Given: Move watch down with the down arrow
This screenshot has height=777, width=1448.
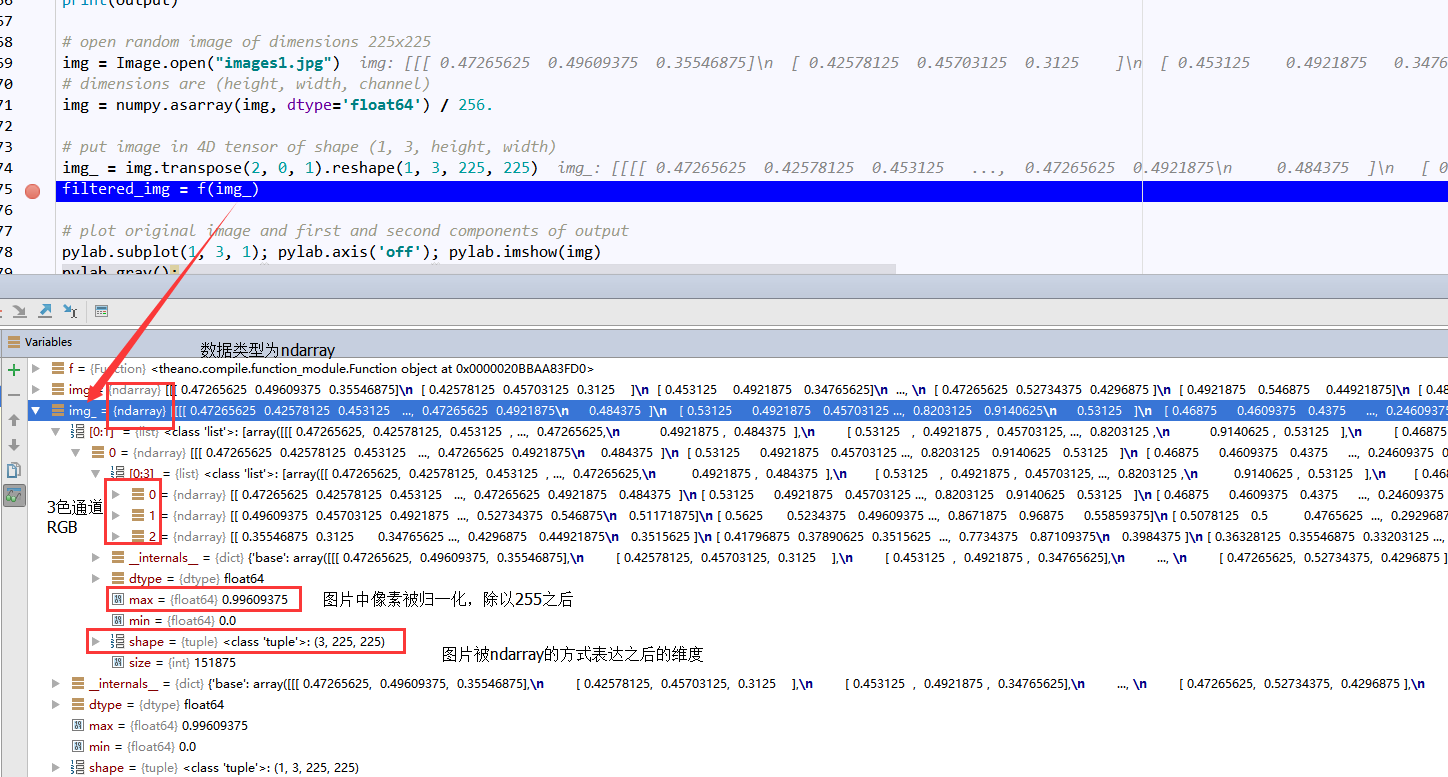Looking at the screenshot, I should point(14,445).
